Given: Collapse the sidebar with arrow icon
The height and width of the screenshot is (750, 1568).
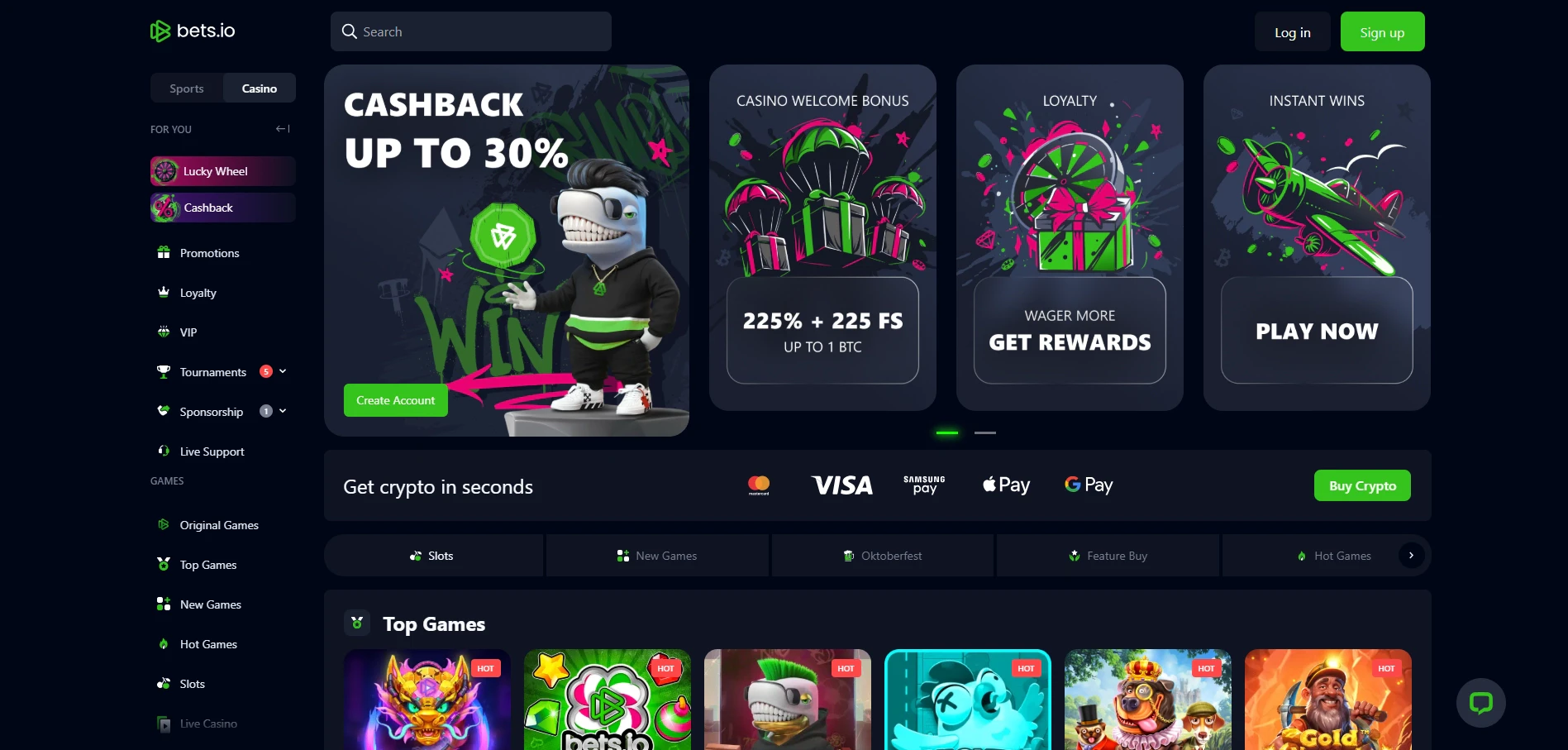Looking at the screenshot, I should point(283,129).
